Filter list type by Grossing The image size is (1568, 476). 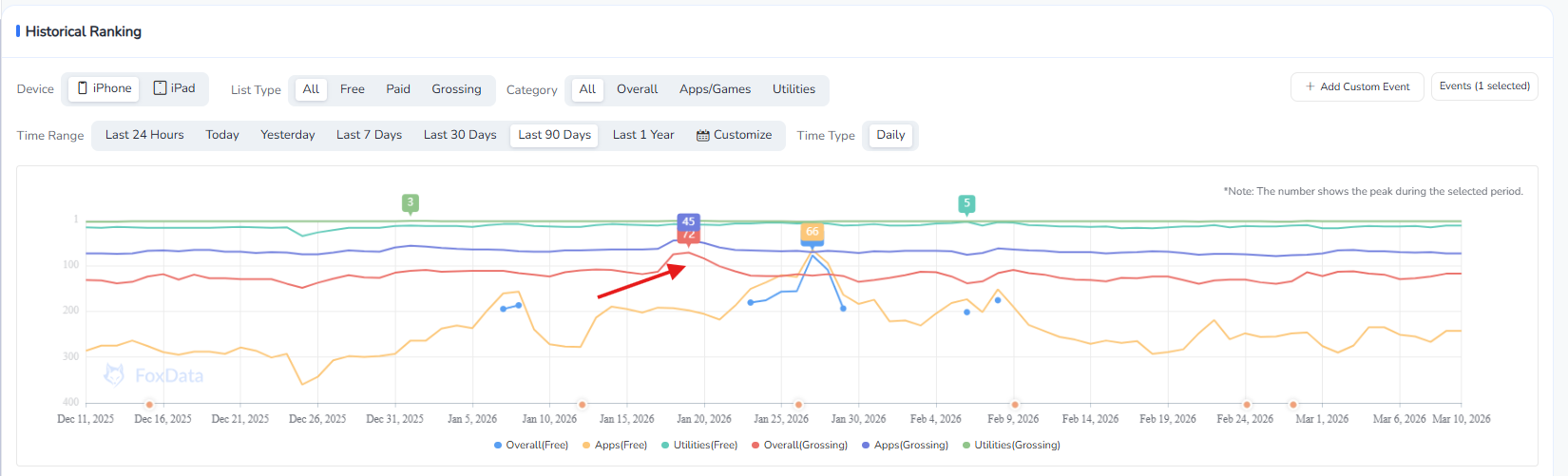[456, 89]
